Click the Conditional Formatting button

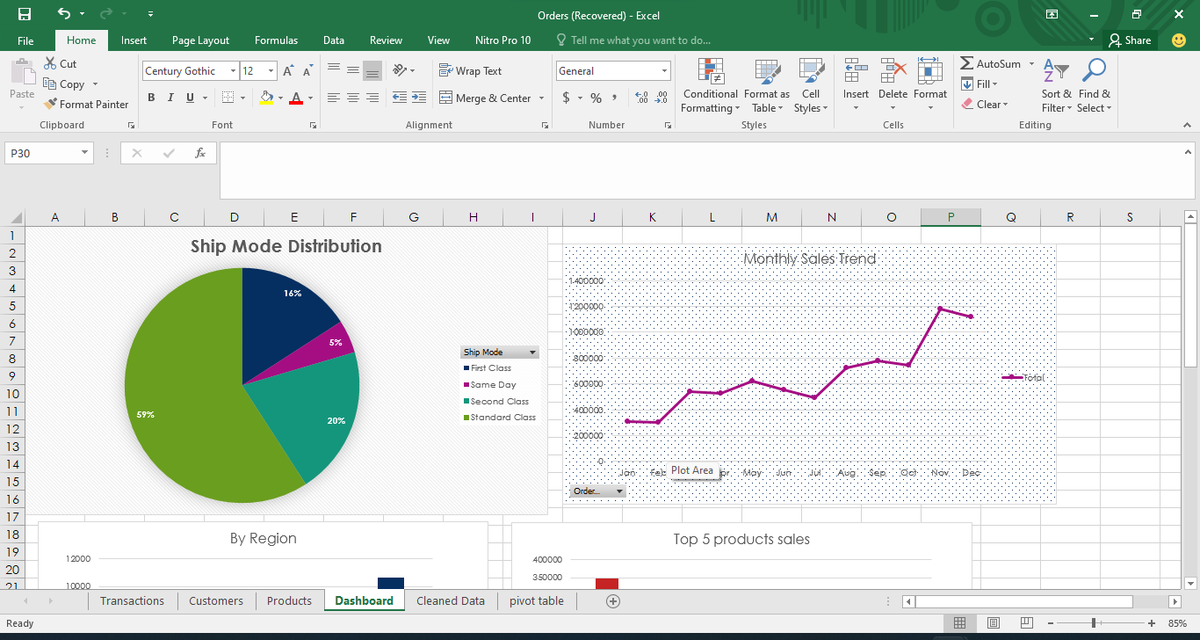coord(710,87)
